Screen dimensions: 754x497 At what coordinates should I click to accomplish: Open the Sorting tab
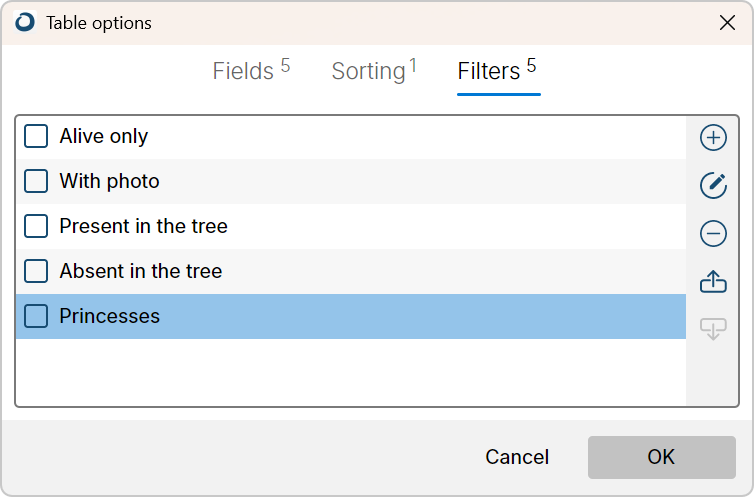click(374, 71)
